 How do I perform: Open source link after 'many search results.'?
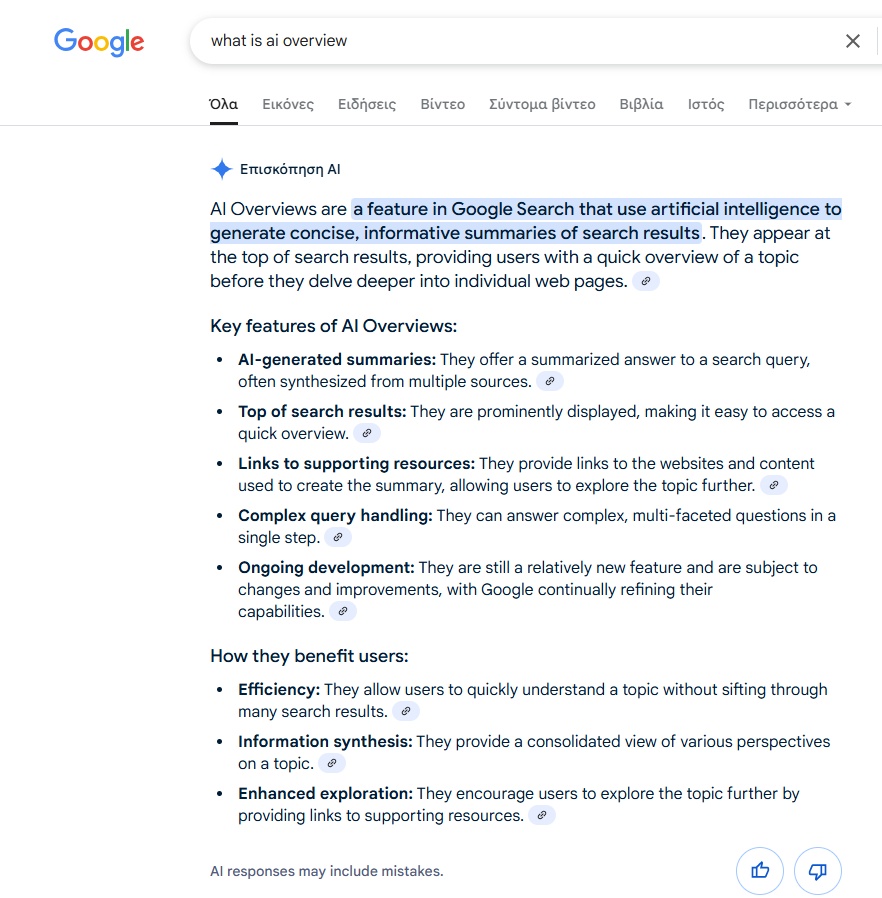pos(406,712)
